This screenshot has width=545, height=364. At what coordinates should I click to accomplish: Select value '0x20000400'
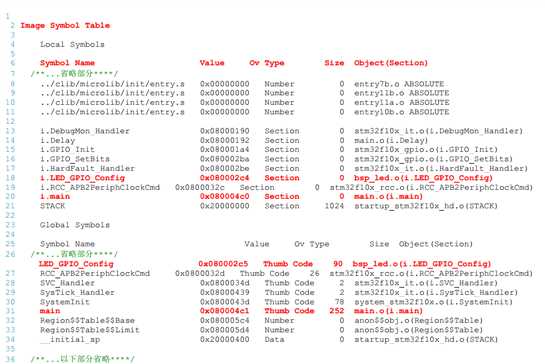click(225, 339)
